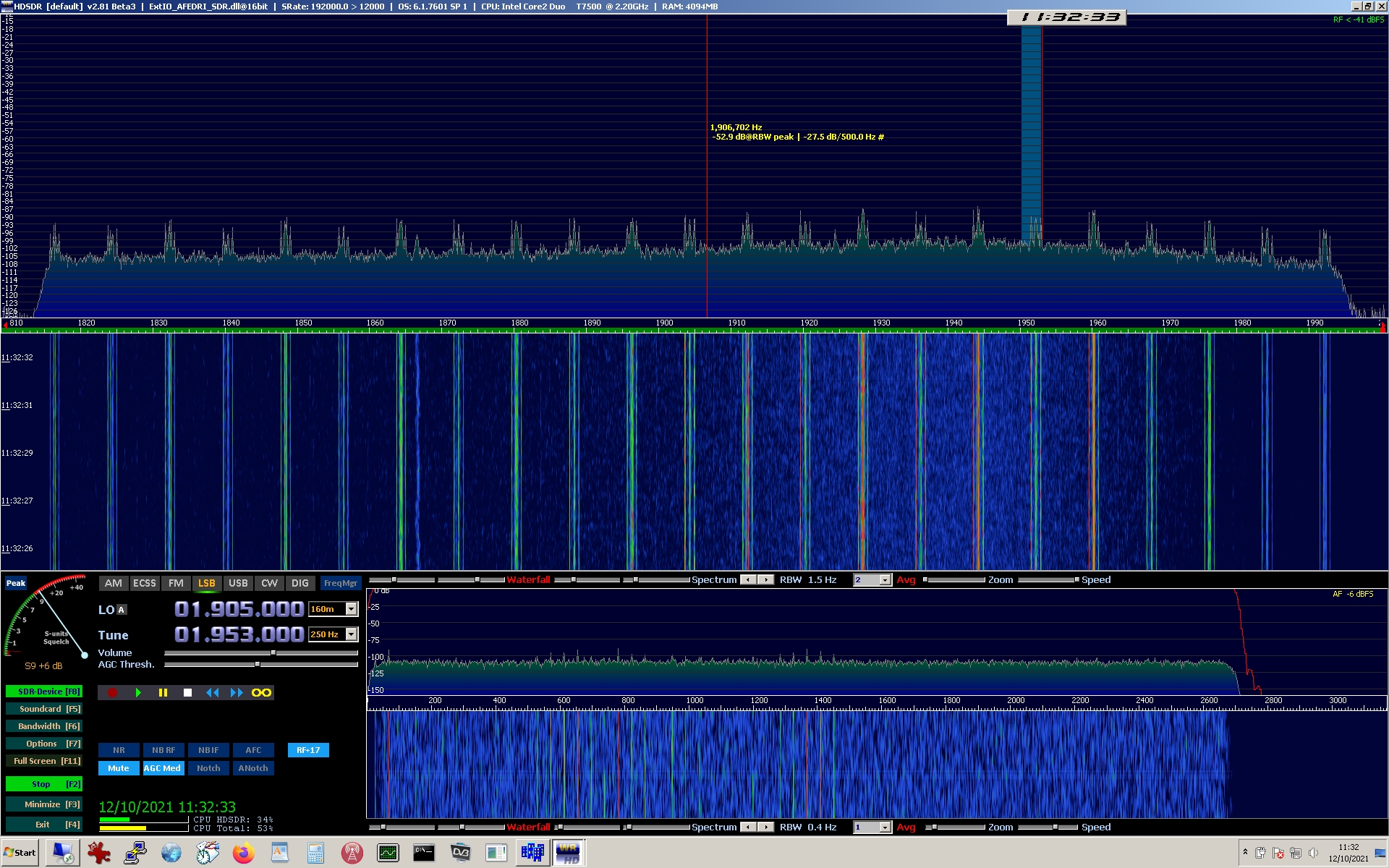Open the Options [F7] menu
This screenshot has height=868, width=1389.
(44, 744)
